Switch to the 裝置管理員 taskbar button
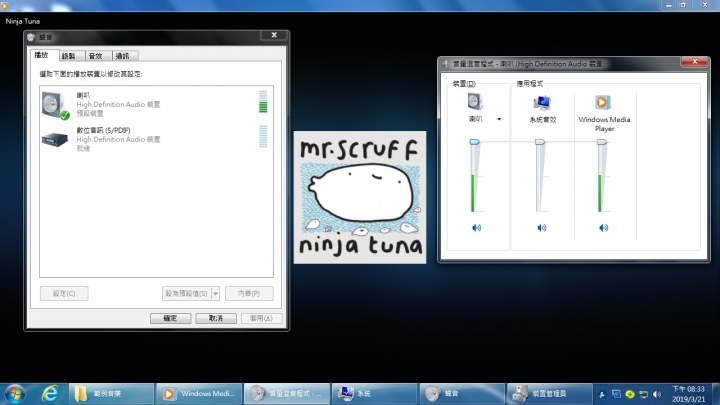 pos(549,394)
